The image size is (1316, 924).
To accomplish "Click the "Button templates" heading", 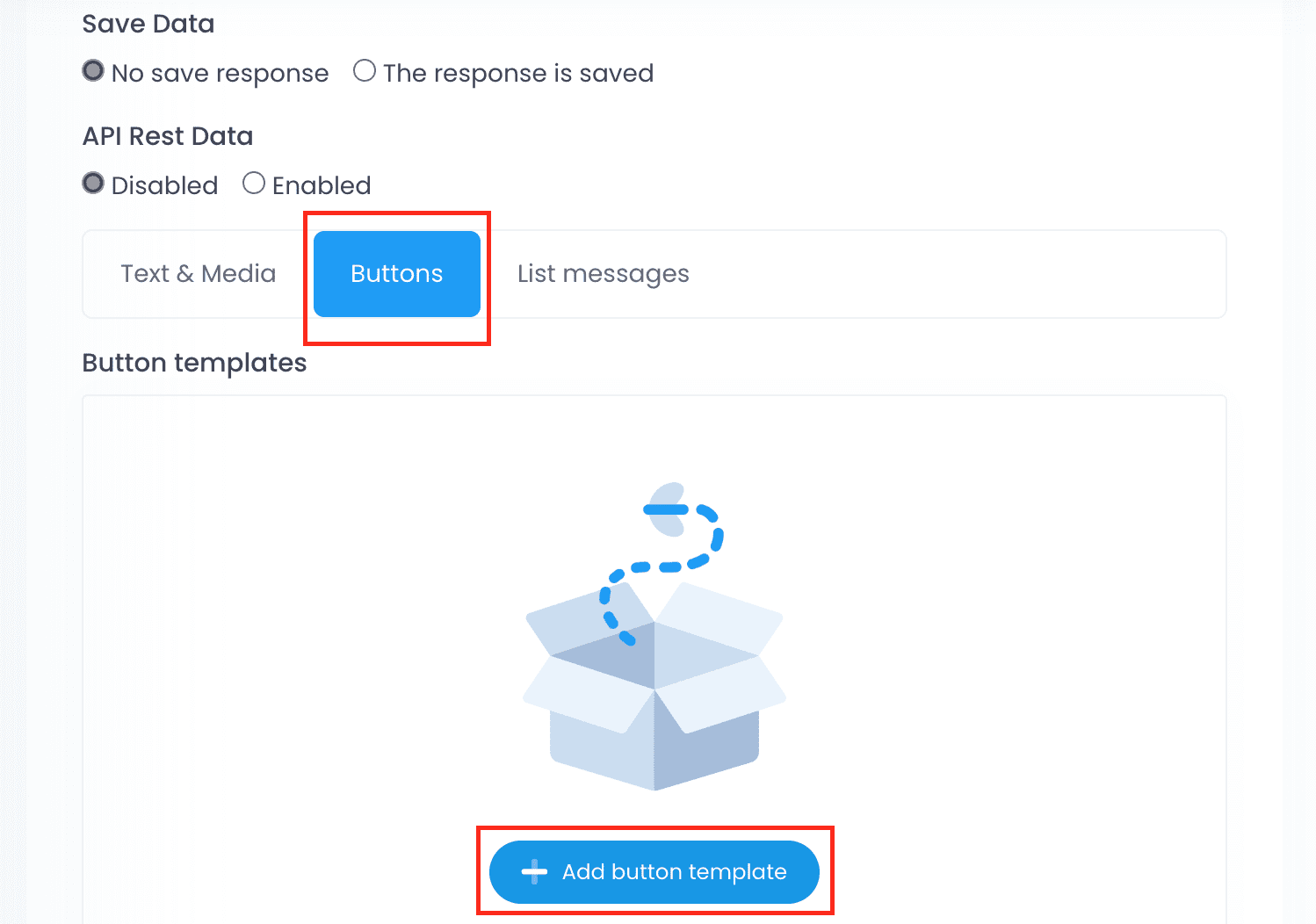I will click(194, 363).
